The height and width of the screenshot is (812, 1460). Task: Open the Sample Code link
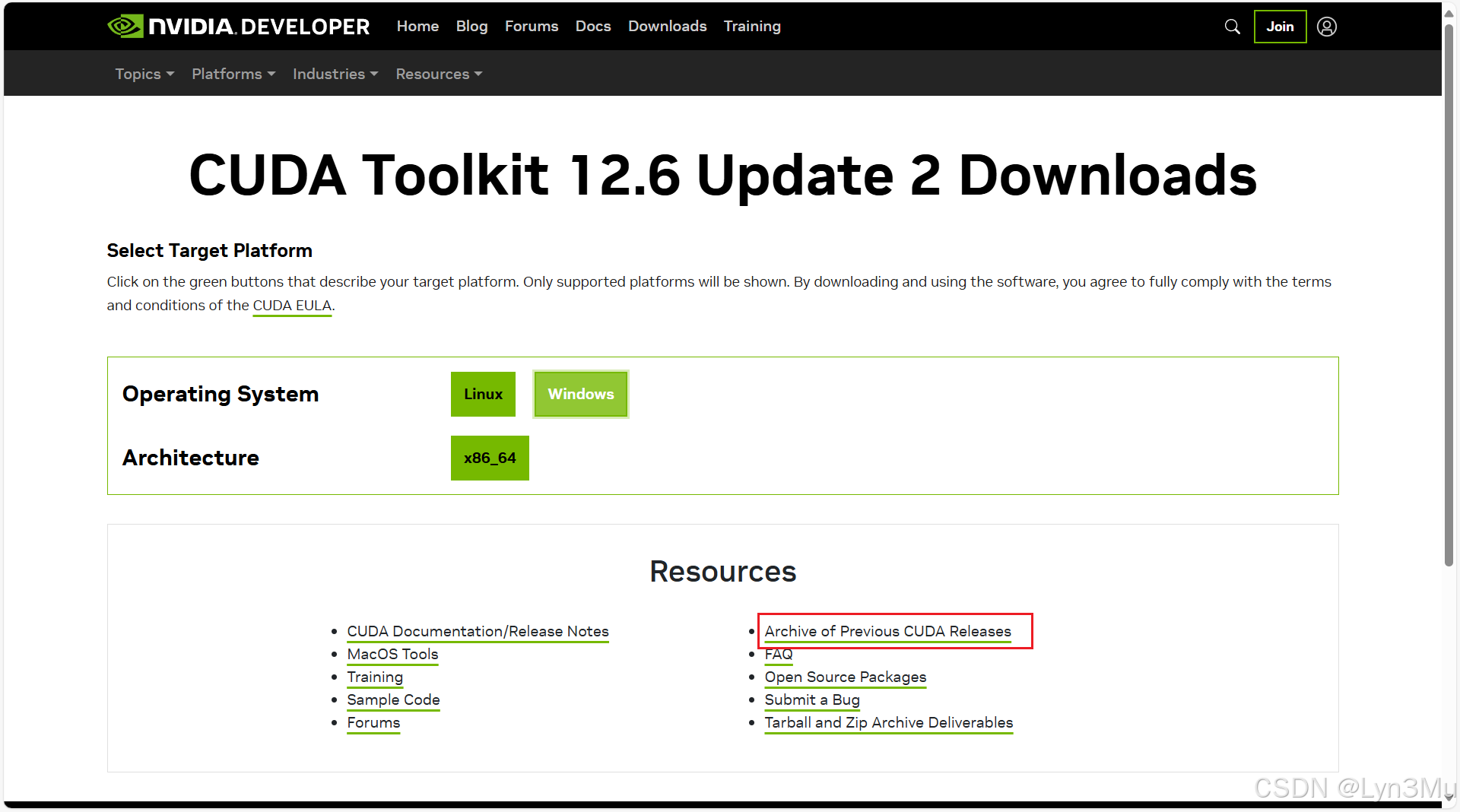click(393, 699)
